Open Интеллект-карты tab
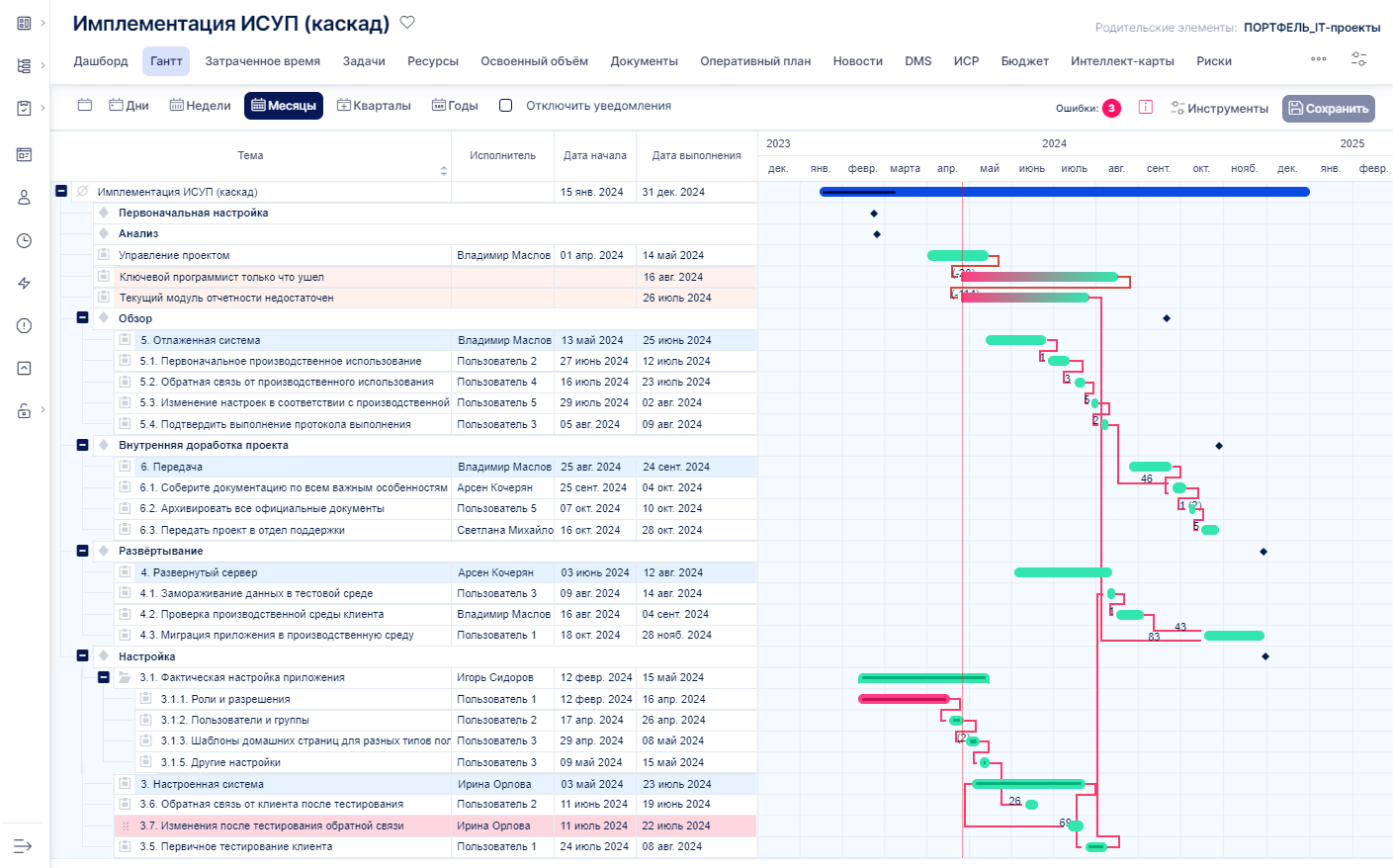This screenshot has height=868, width=1393. click(1122, 61)
